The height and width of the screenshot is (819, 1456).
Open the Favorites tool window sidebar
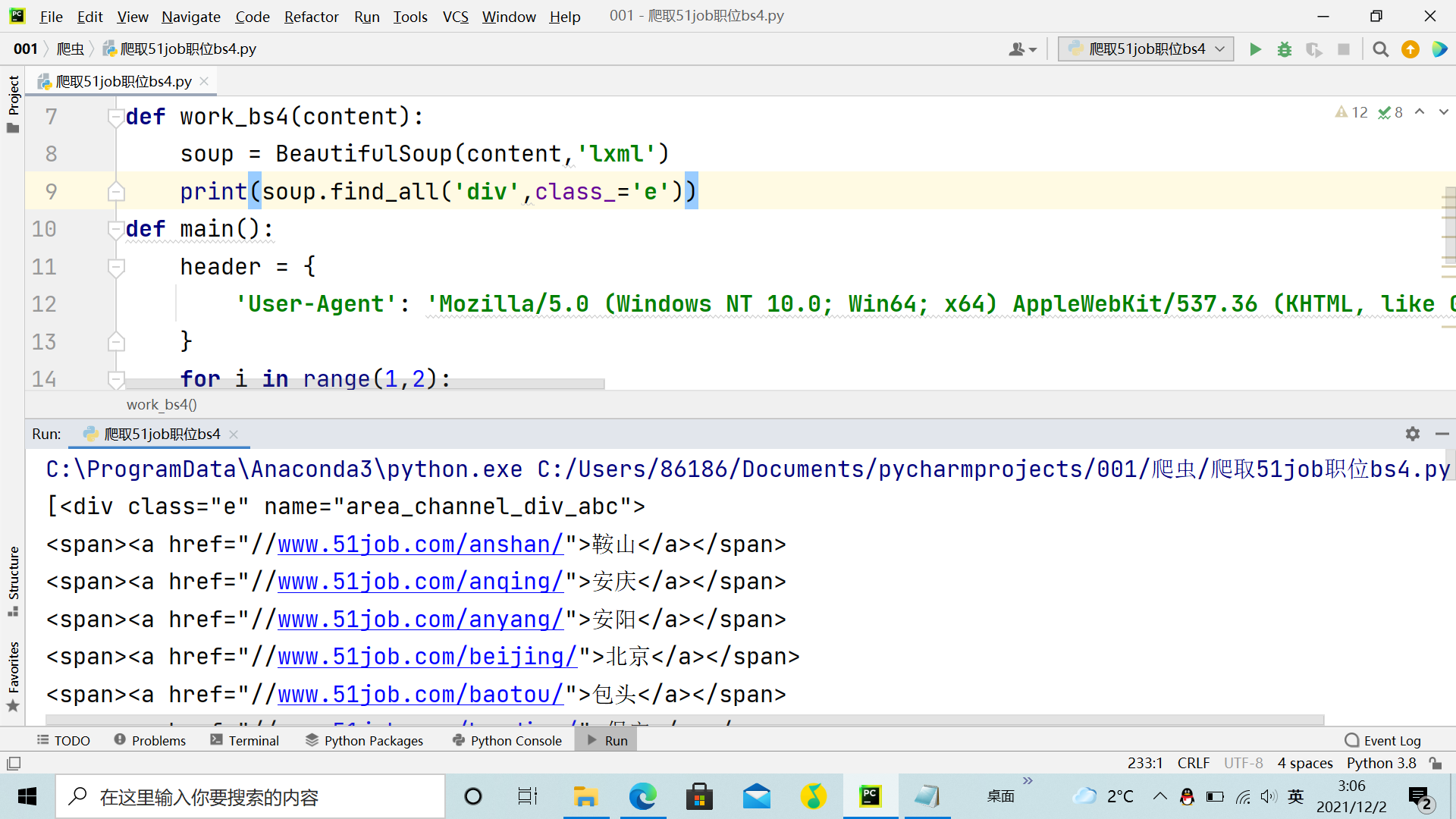(13, 676)
